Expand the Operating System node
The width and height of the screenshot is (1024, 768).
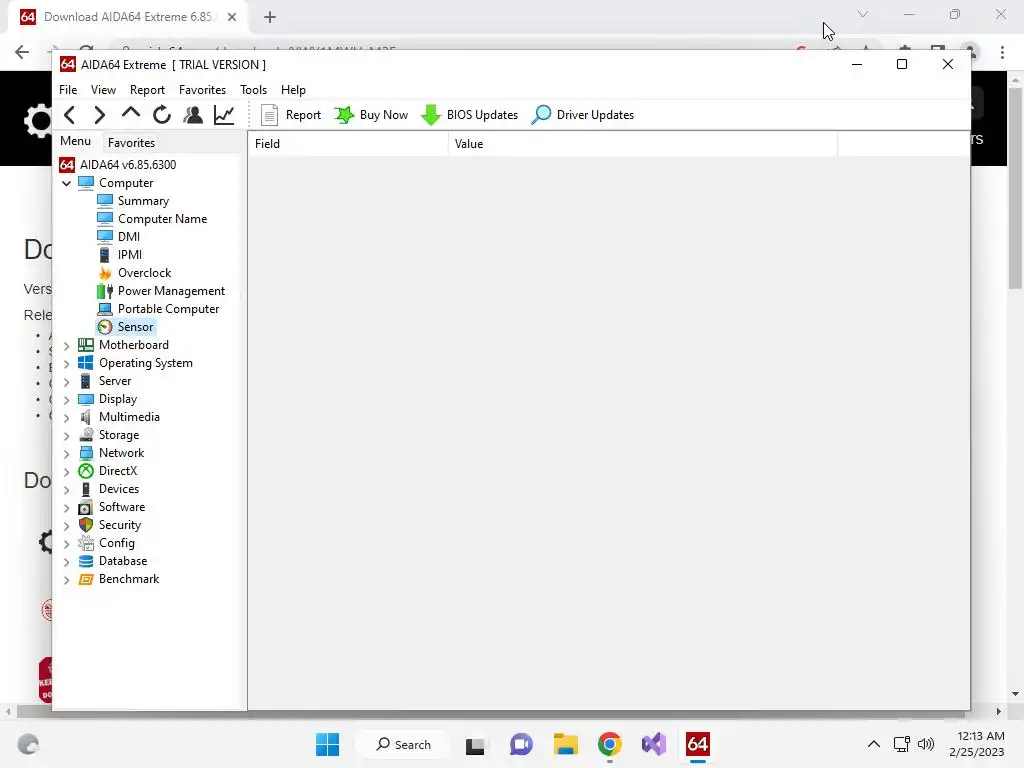66,364
